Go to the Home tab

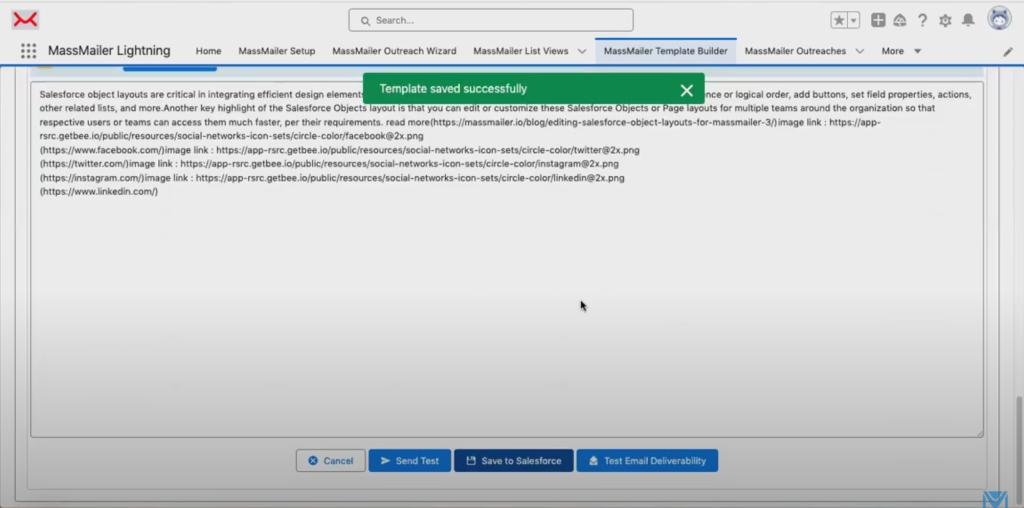(208, 51)
